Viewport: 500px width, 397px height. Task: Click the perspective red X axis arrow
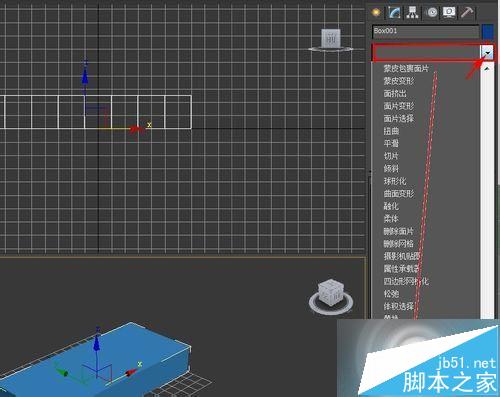[x=131, y=372]
